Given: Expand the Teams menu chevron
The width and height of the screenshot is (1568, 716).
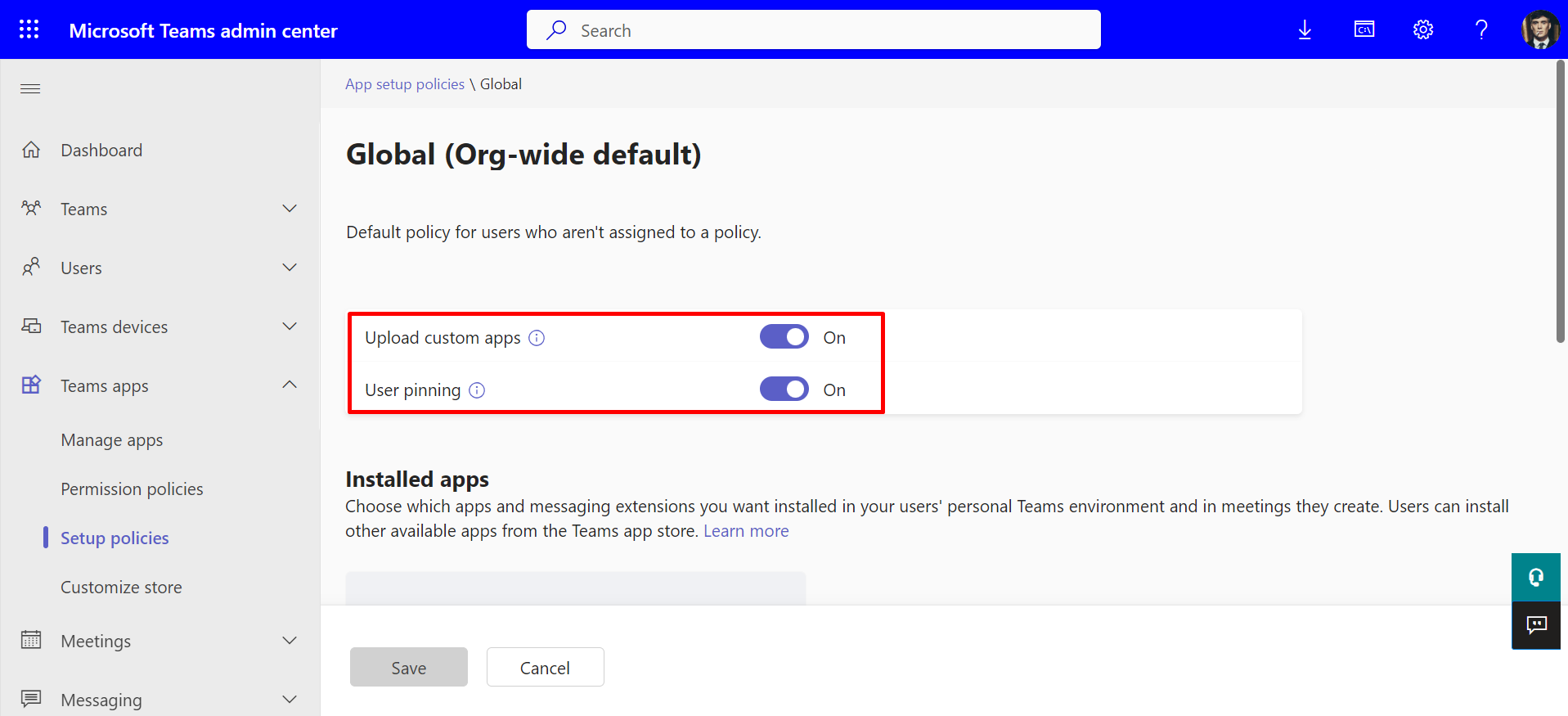Looking at the screenshot, I should 290,209.
